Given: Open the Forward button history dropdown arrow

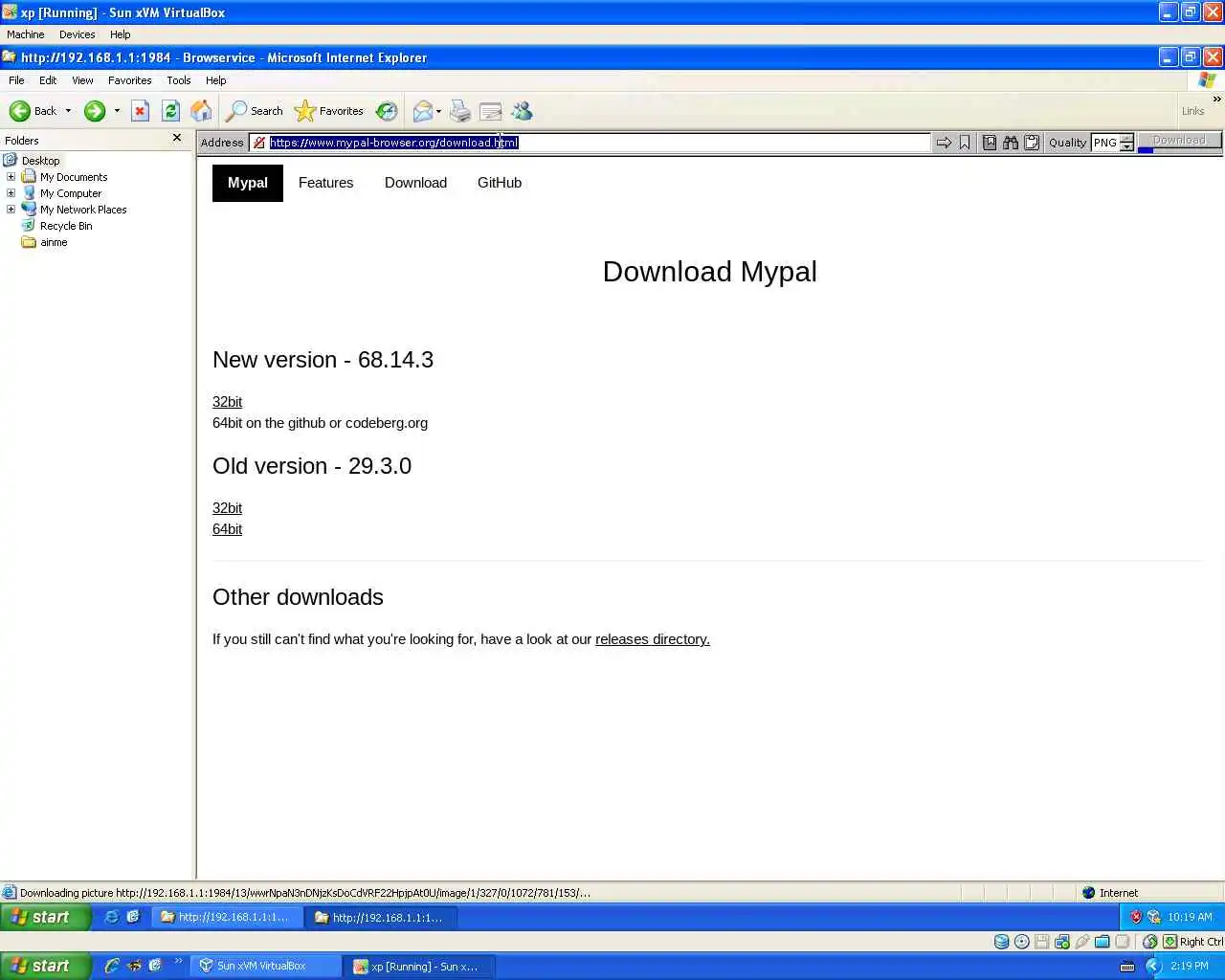Looking at the screenshot, I should point(117,111).
